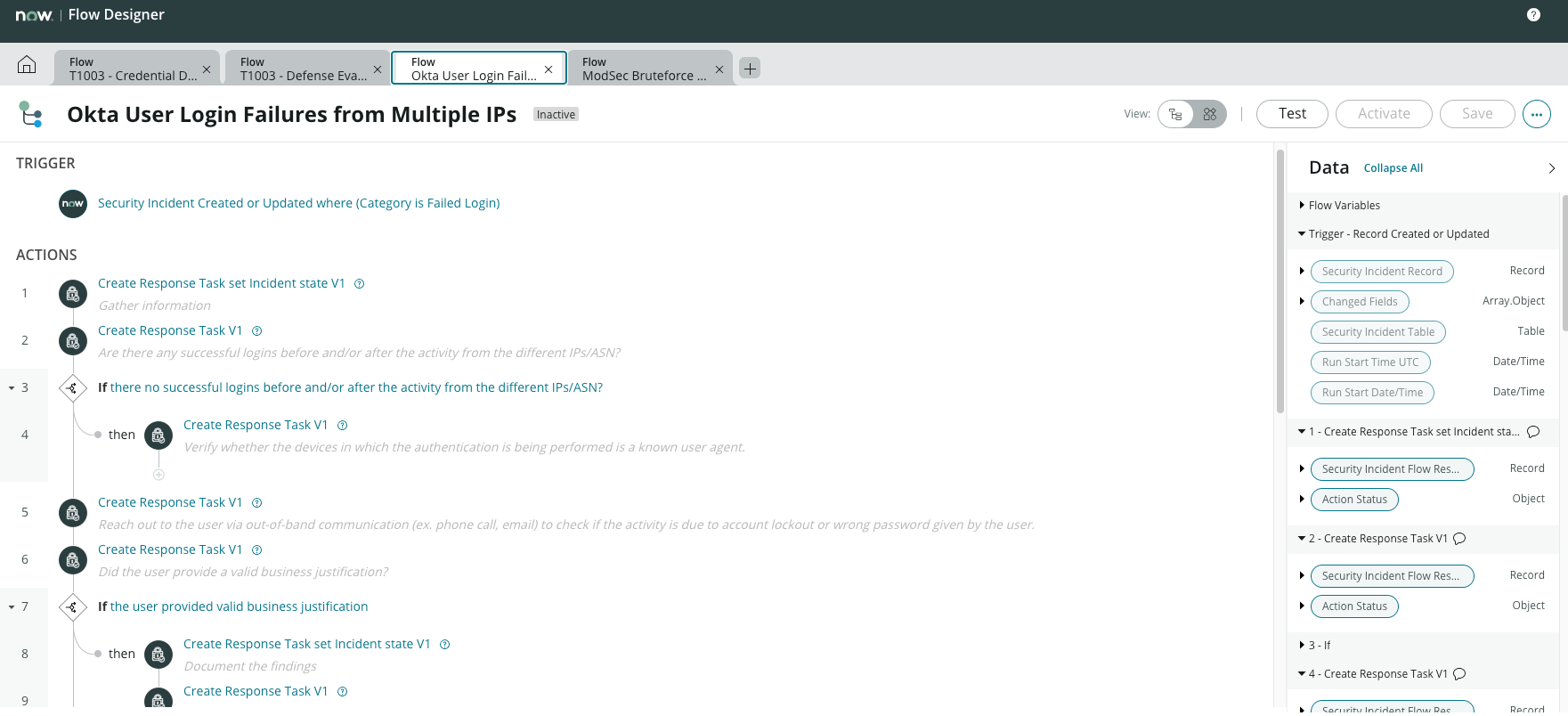Image resolution: width=1568 pixels, height=716 pixels.
Task: Select the Run Start Time UTC pill
Action: pos(1370,362)
